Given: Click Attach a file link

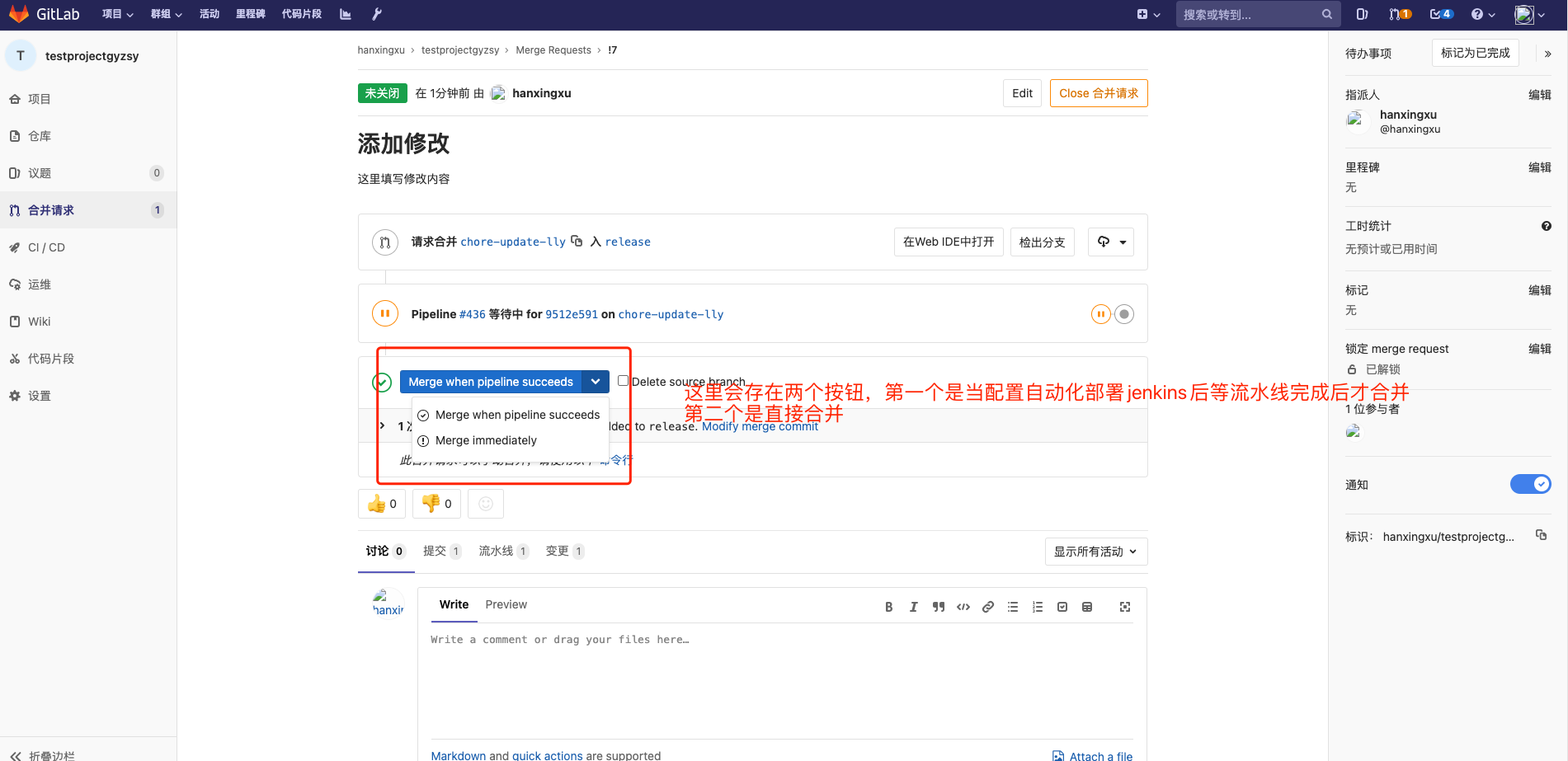Looking at the screenshot, I should 1093,755.
